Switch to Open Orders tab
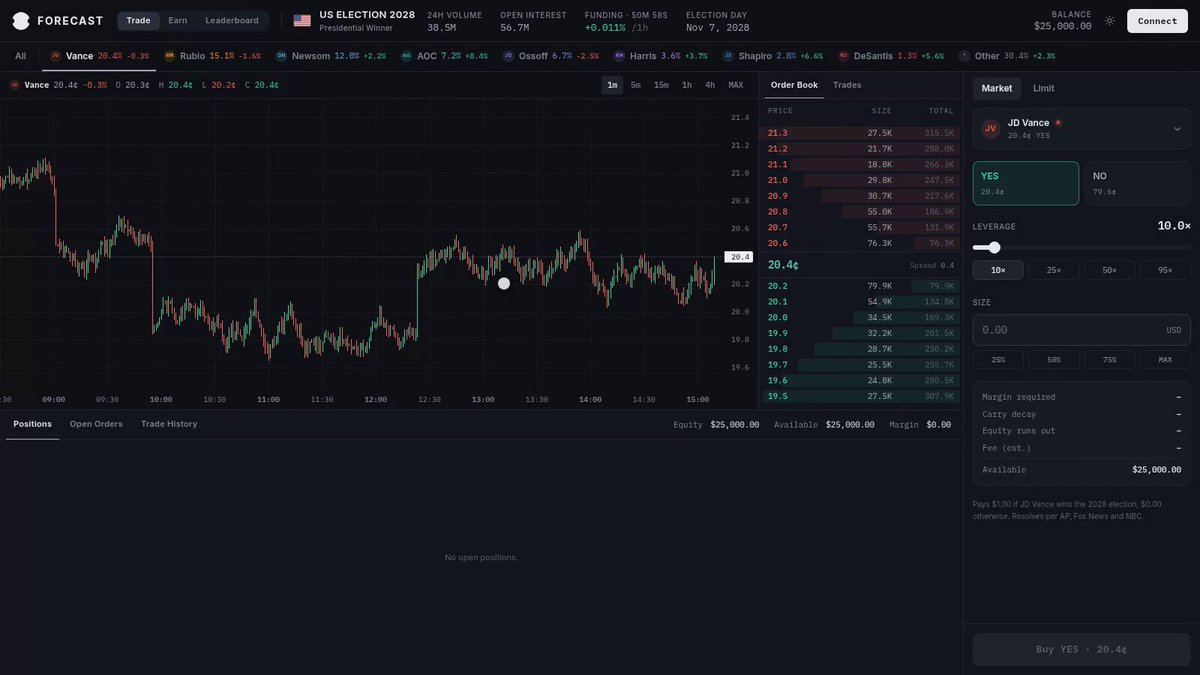The image size is (1200, 675). tap(96, 424)
